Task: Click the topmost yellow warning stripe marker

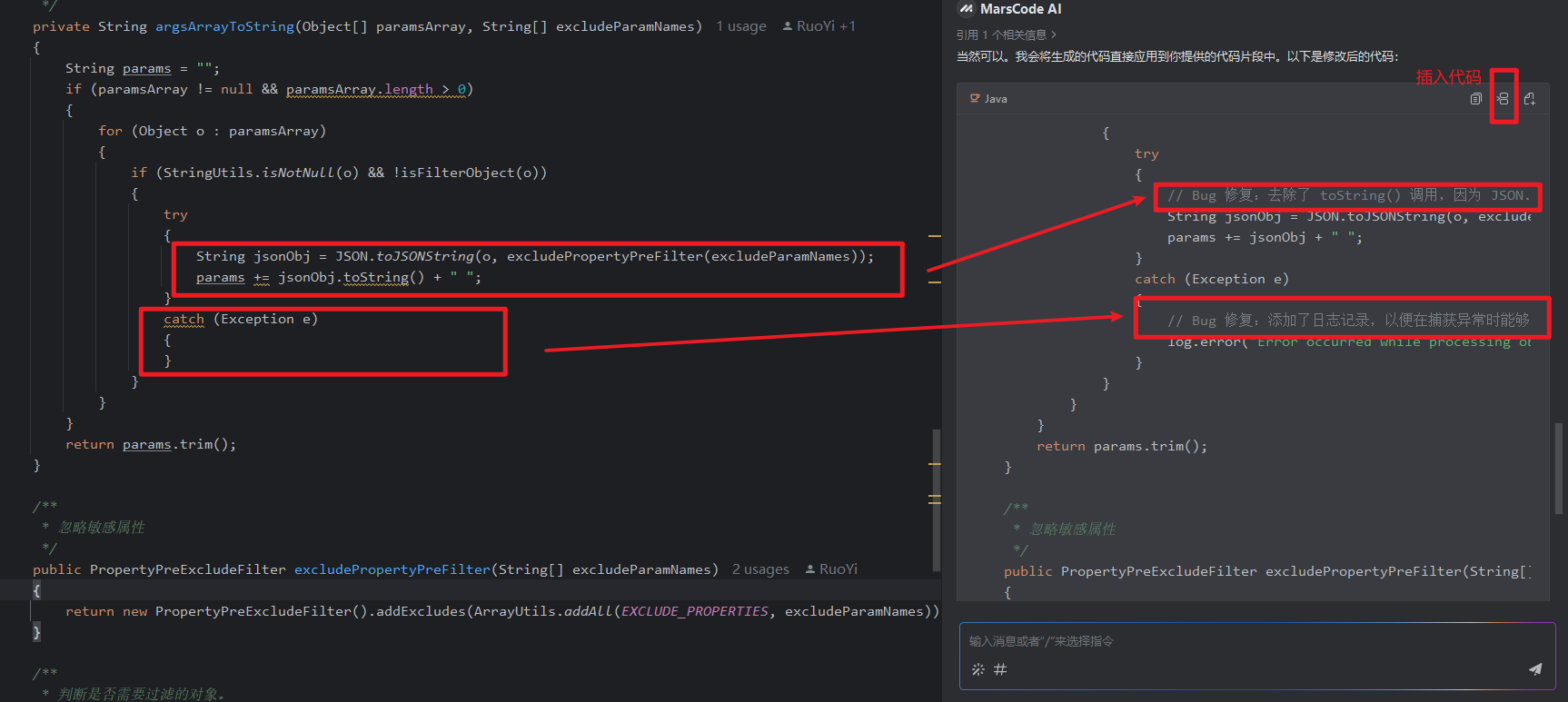Action: 935,236
